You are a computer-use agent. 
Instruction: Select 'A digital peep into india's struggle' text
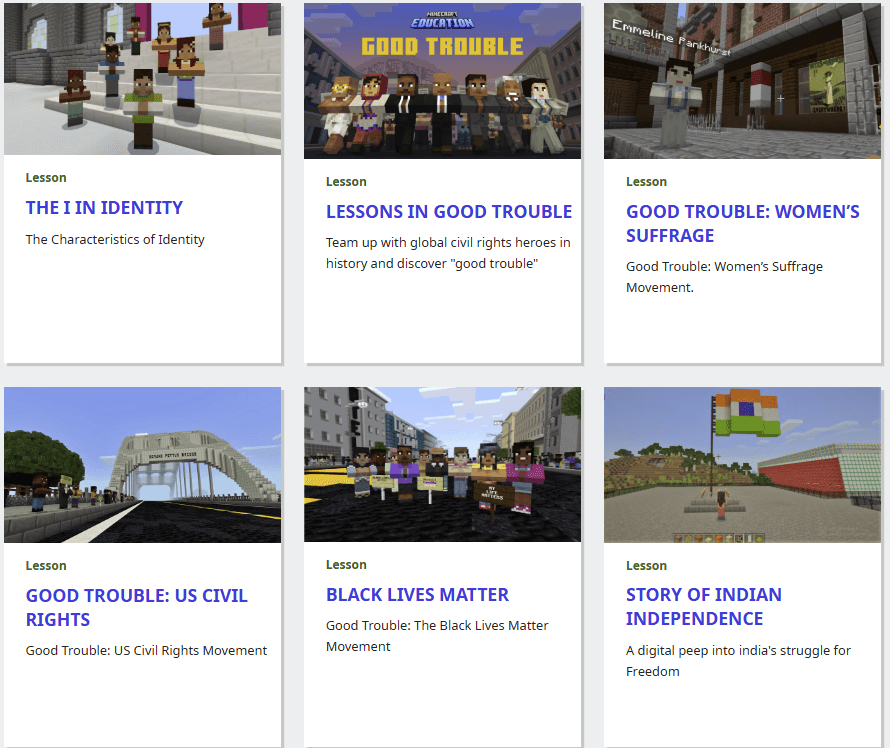tap(738, 661)
